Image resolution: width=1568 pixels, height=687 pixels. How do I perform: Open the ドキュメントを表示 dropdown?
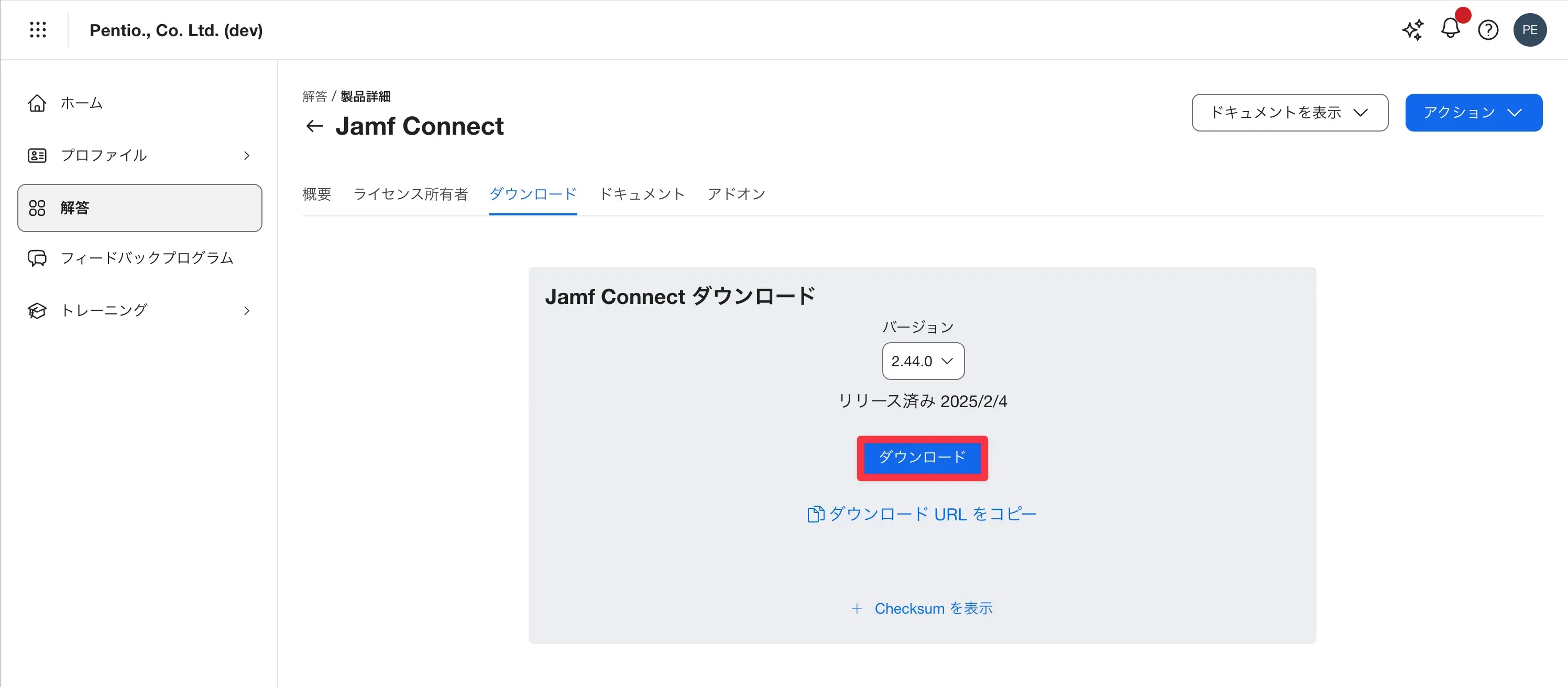pos(1289,113)
